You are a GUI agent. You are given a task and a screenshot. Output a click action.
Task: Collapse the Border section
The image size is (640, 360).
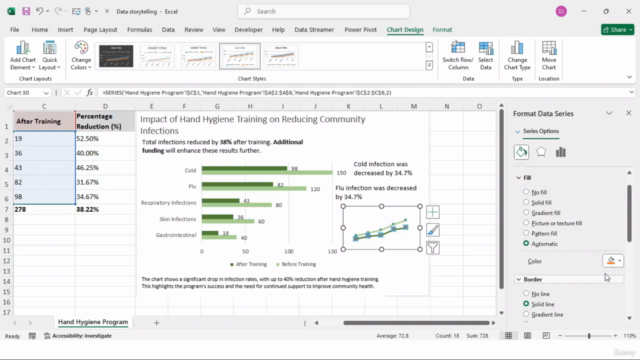[519, 279]
